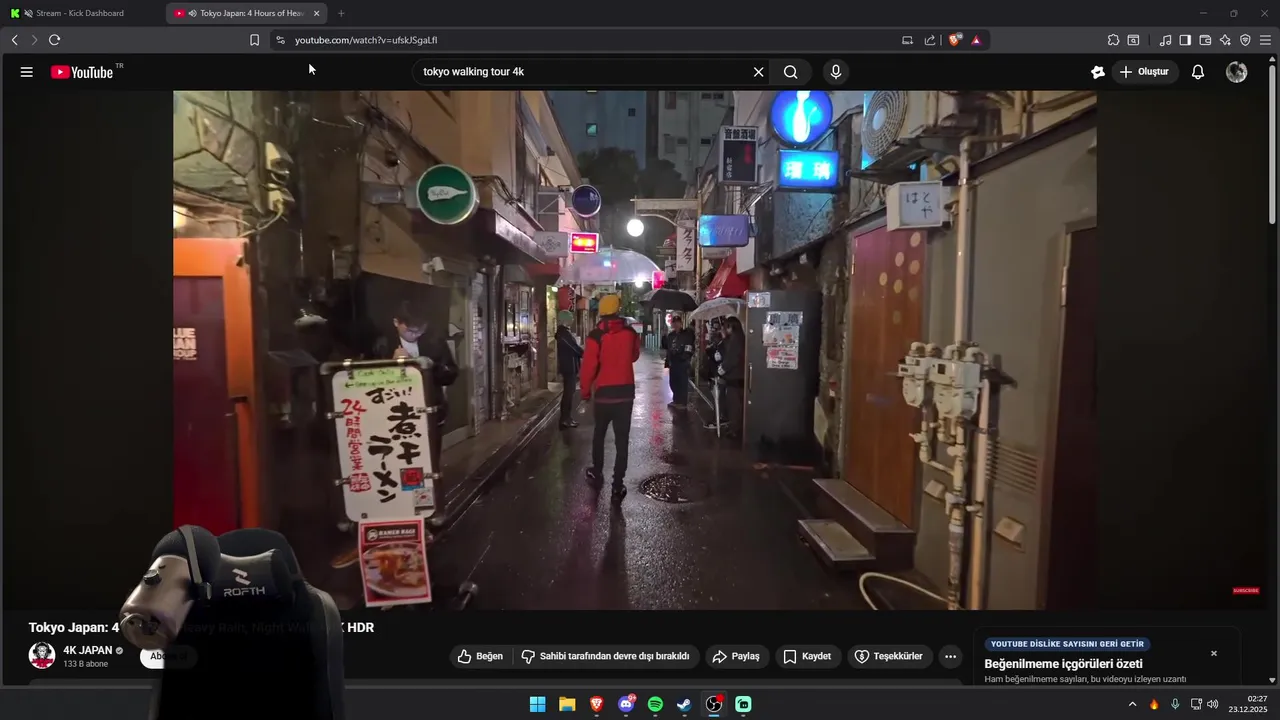
Task: Click the Oluştur create button
Action: tap(1145, 72)
